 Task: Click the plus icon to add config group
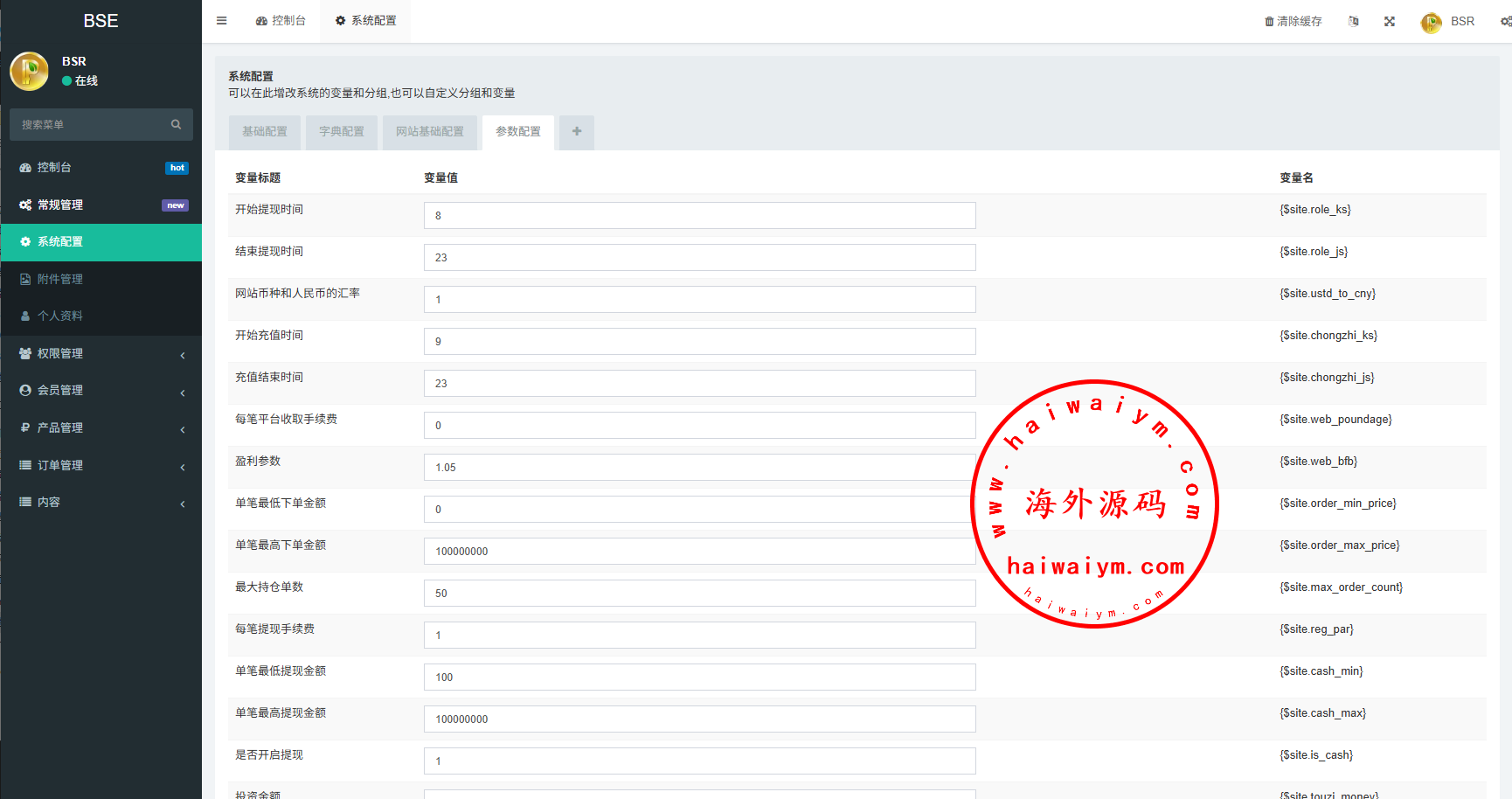tap(576, 132)
